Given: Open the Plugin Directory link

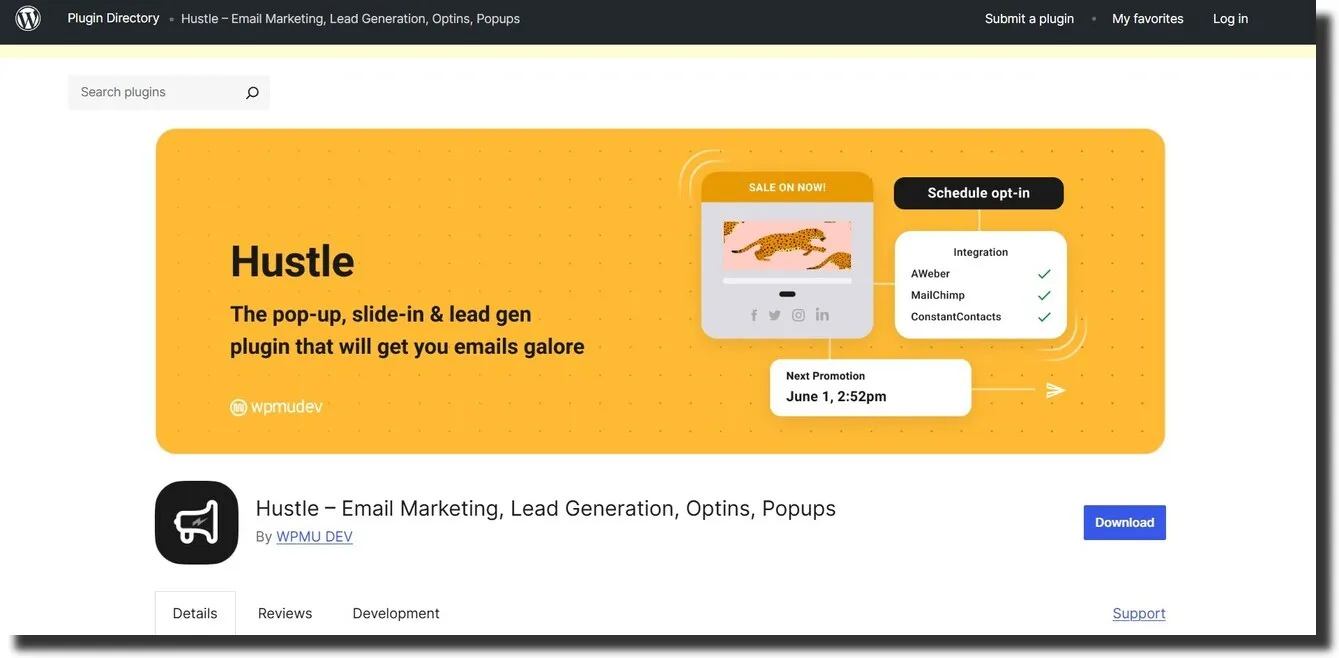Looking at the screenshot, I should point(113,18).
